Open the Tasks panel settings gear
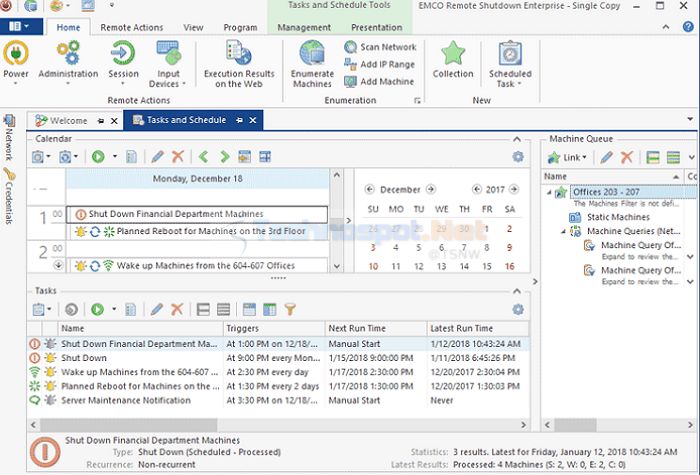 [x=518, y=309]
